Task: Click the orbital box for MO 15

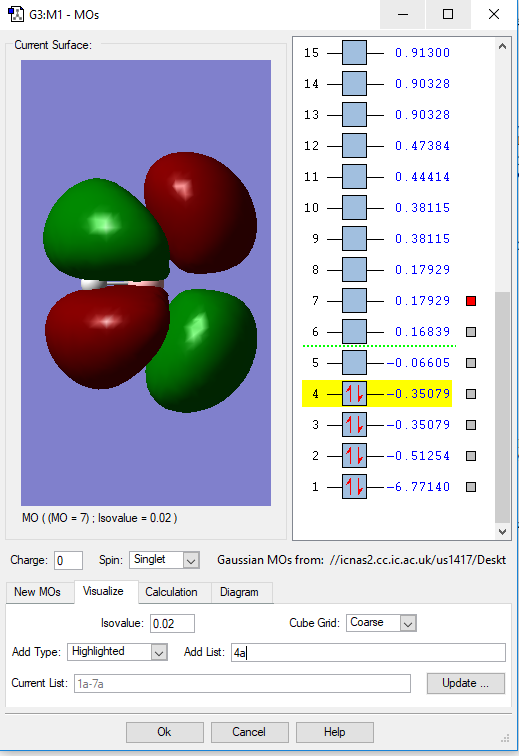Action: [354, 53]
